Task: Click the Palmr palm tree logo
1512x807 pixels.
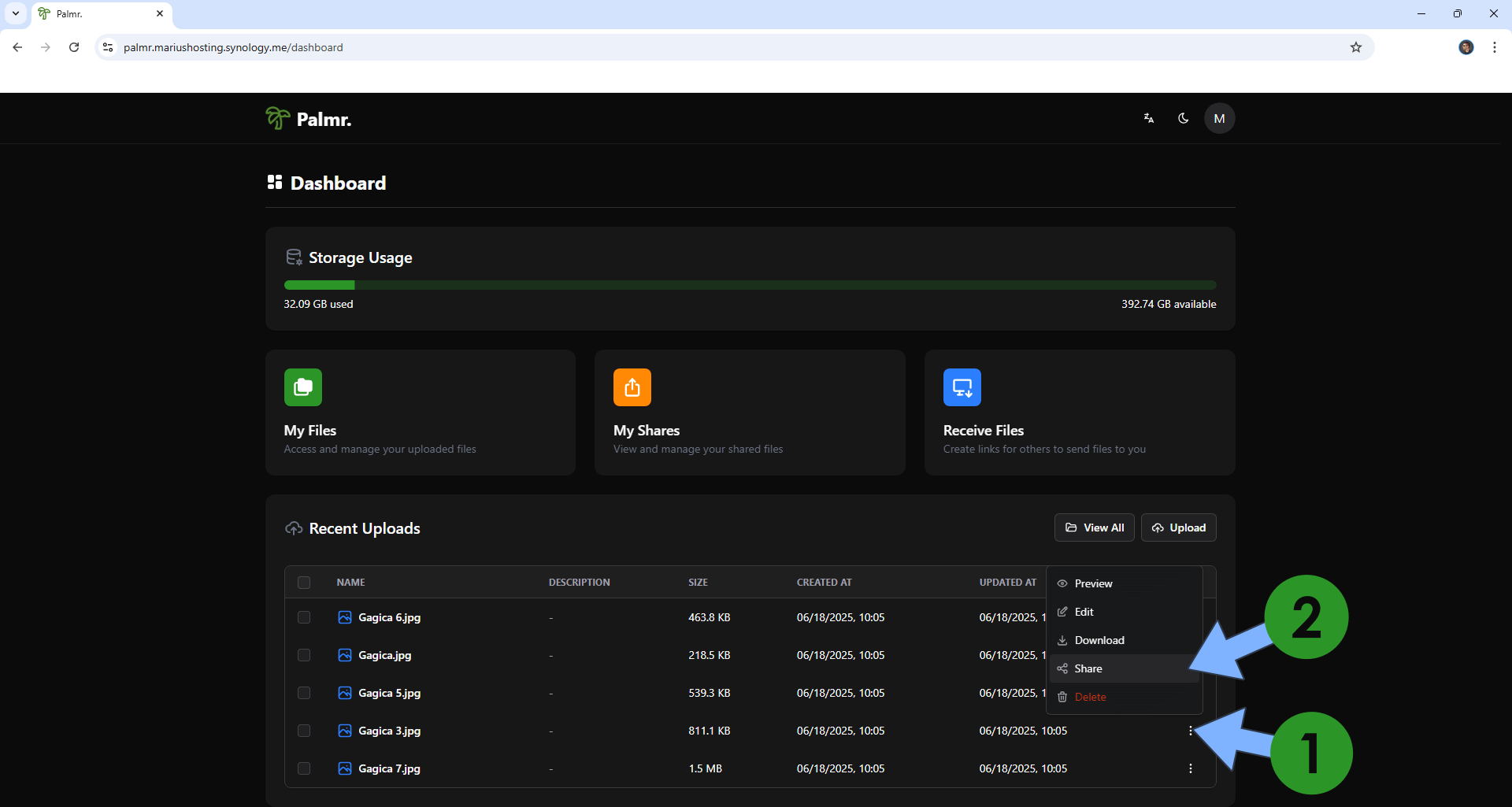Action: [277, 118]
